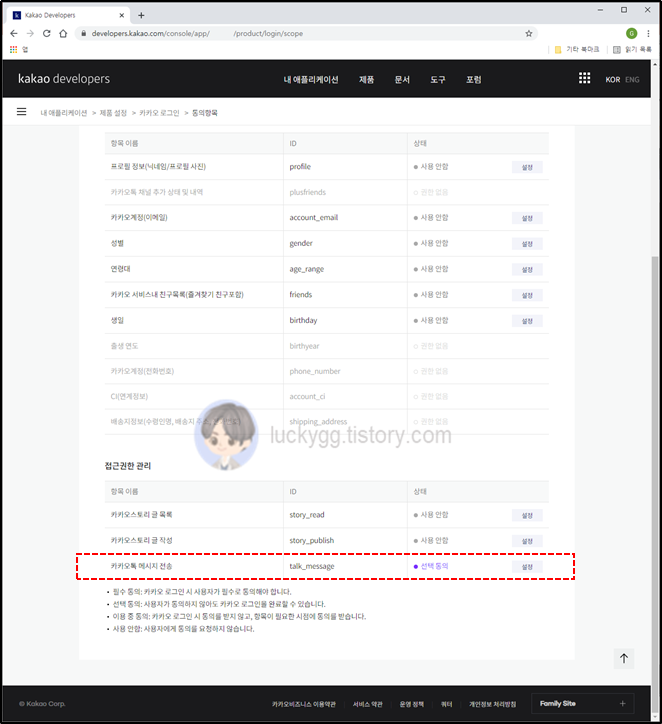The width and height of the screenshot is (662, 724).
Task: Click the 선택 동의 status text
Action: pos(434,566)
